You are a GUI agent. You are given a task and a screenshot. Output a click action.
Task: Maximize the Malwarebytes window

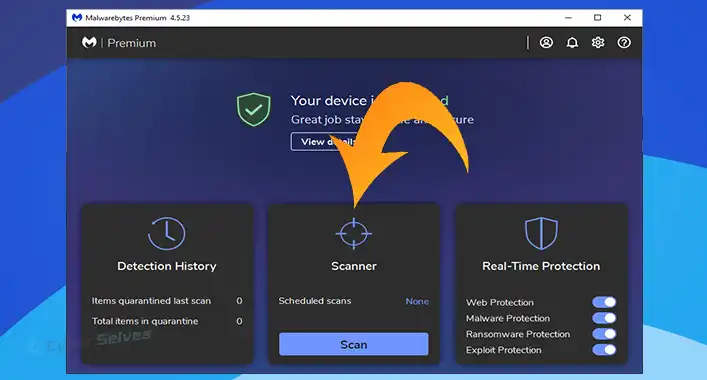coord(597,18)
